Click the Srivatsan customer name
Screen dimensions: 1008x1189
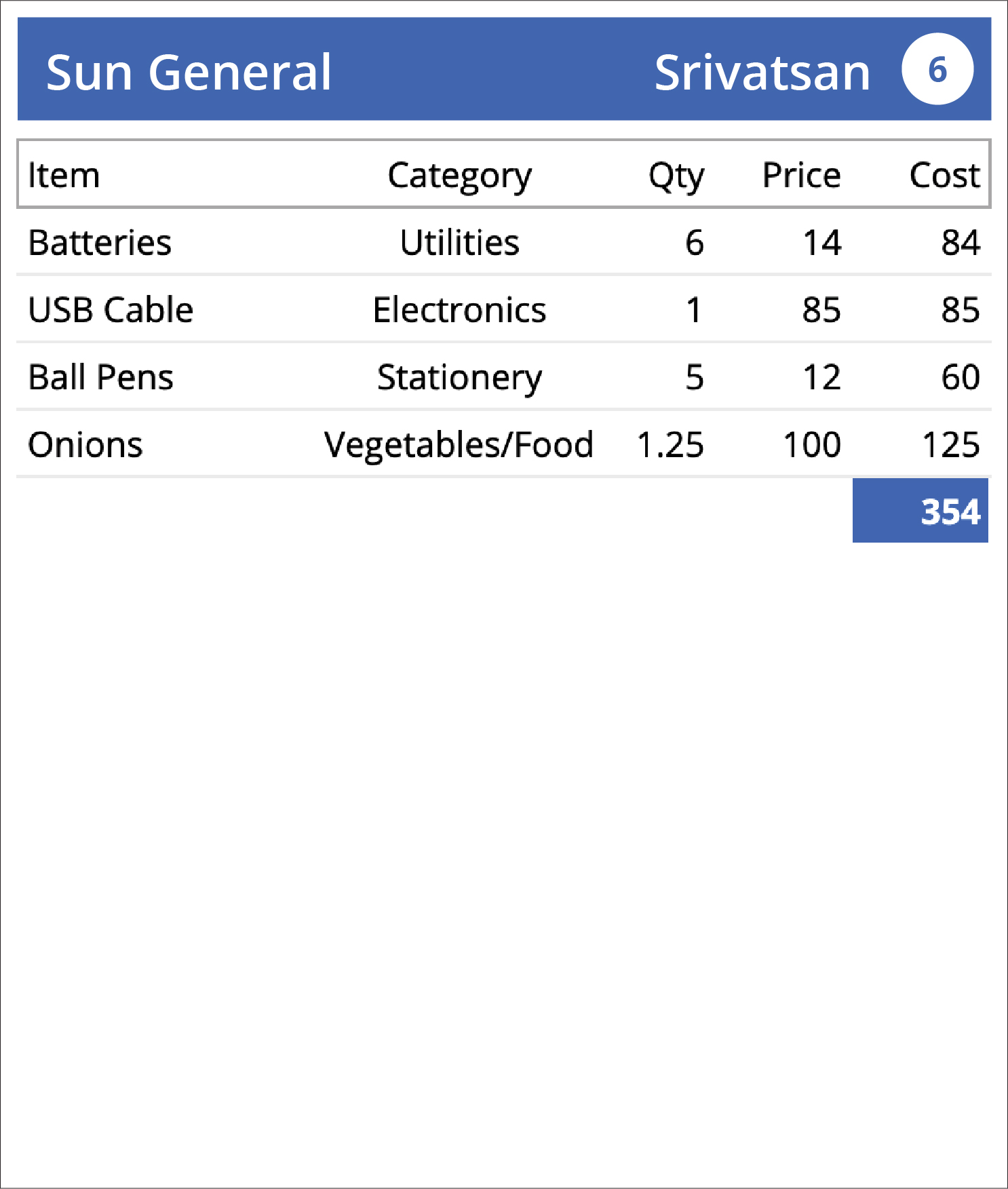762,72
